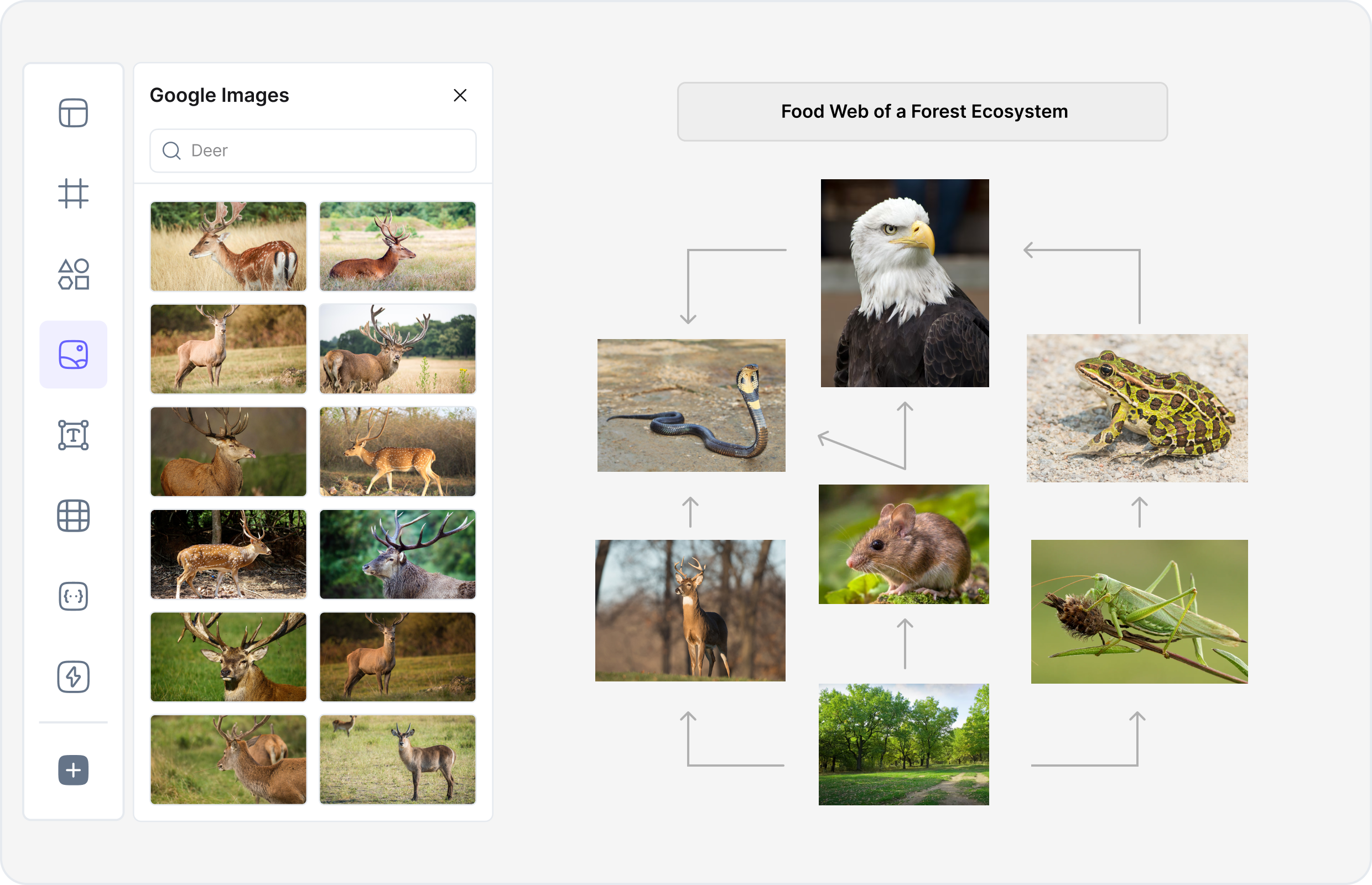Select the bald eagle image on canvas
The width and height of the screenshot is (1372, 885).
pyautogui.click(x=904, y=283)
